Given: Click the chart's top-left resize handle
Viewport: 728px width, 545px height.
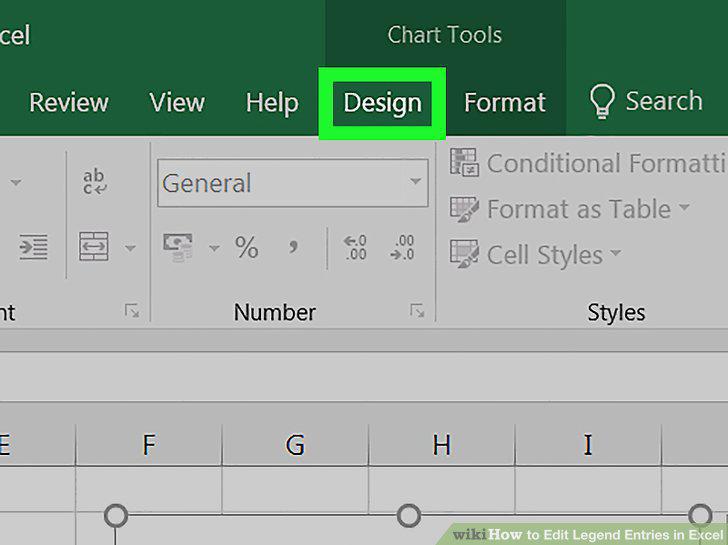Looking at the screenshot, I should pos(116,515).
